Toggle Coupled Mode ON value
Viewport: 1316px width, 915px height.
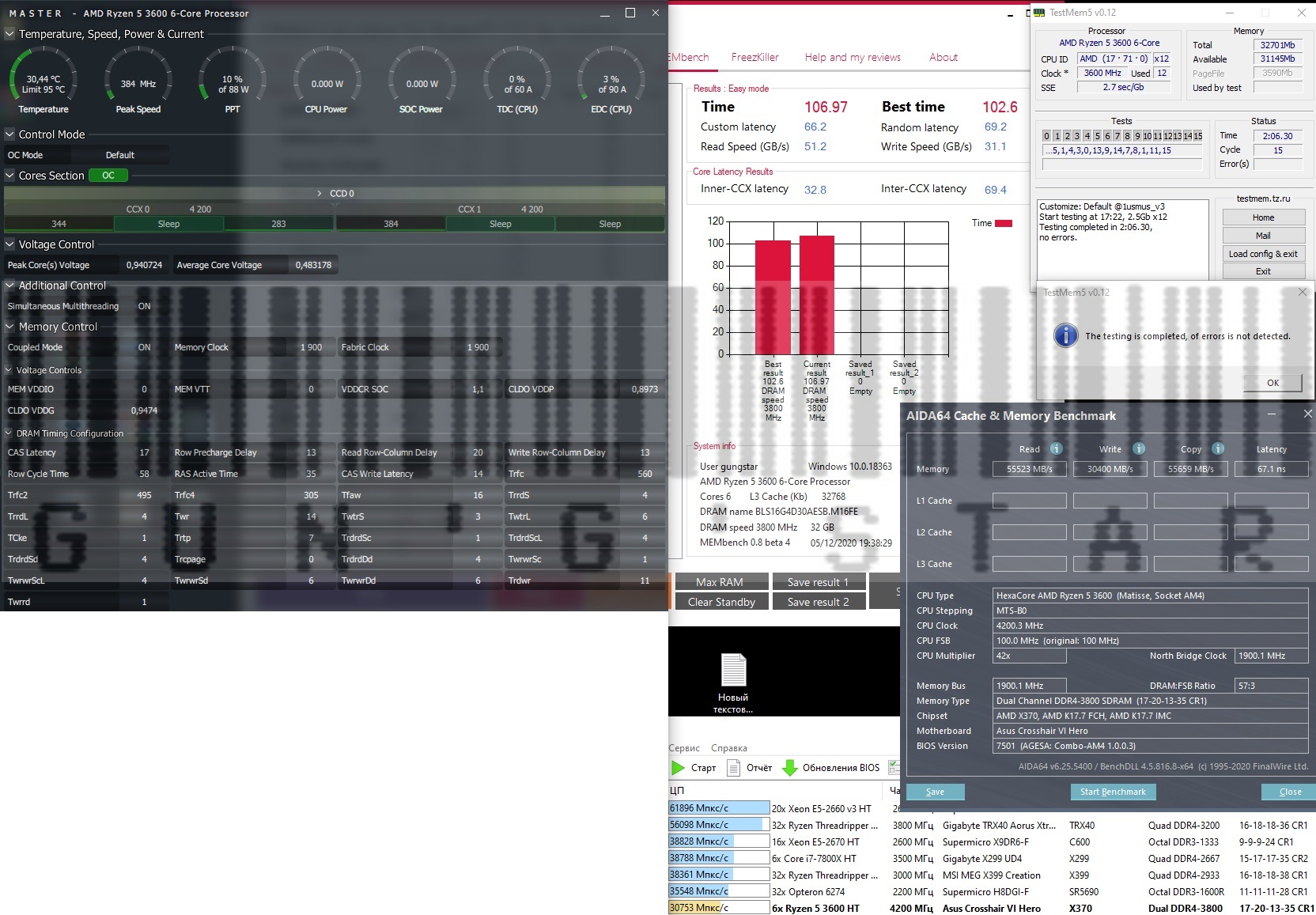click(x=144, y=347)
